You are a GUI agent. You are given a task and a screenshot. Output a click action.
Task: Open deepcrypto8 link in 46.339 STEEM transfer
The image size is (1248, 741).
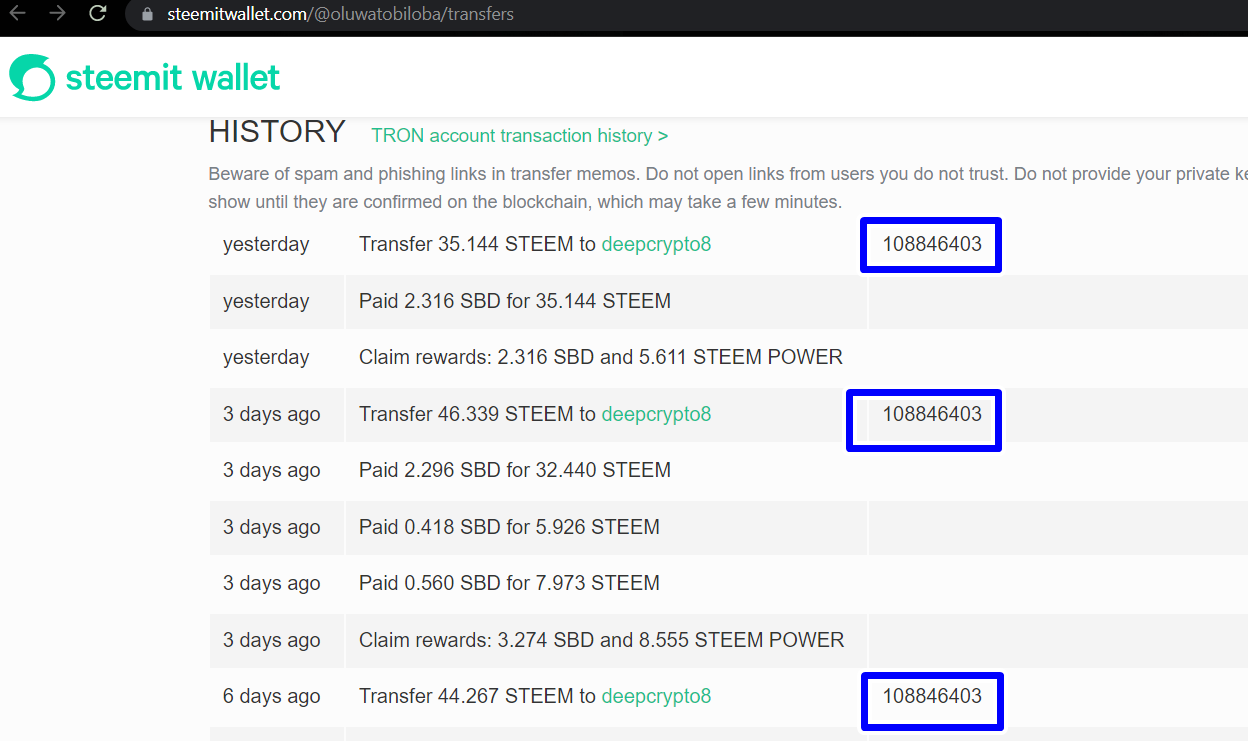[656, 414]
